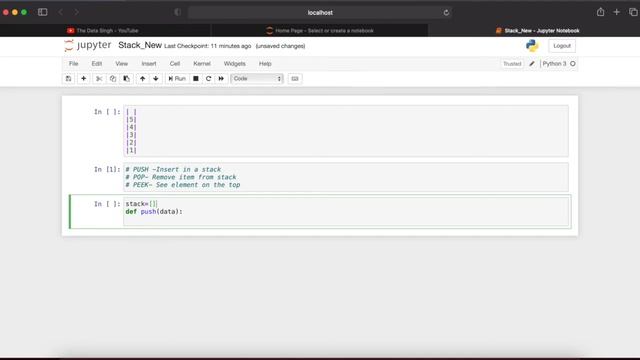The image size is (640, 360).
Task: Open the Insert menu
Action: coord(149,64)
